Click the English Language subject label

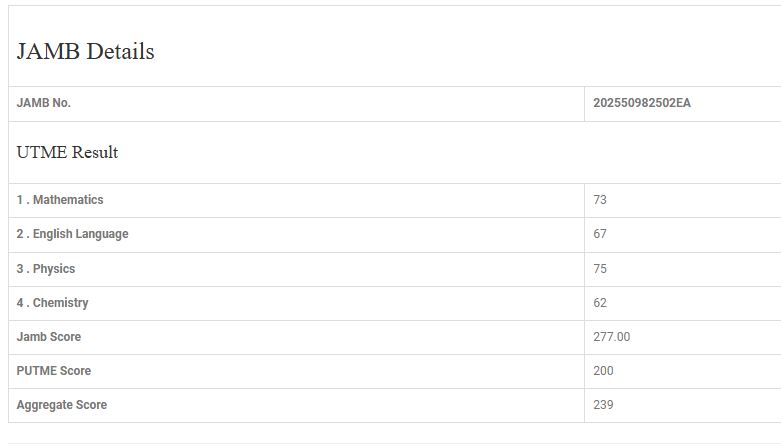(x=72, y=234)
